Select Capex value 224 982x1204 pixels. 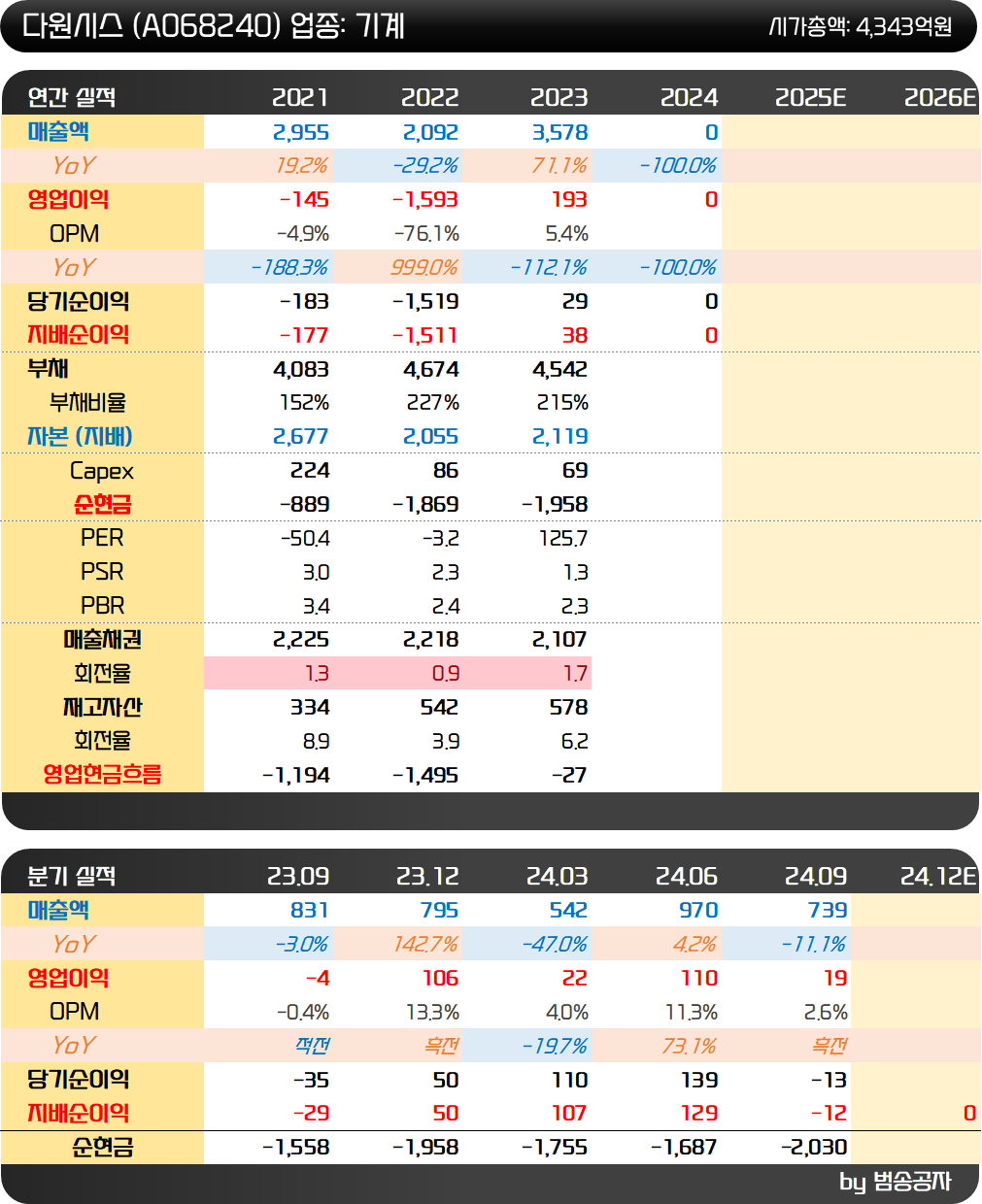310,471
